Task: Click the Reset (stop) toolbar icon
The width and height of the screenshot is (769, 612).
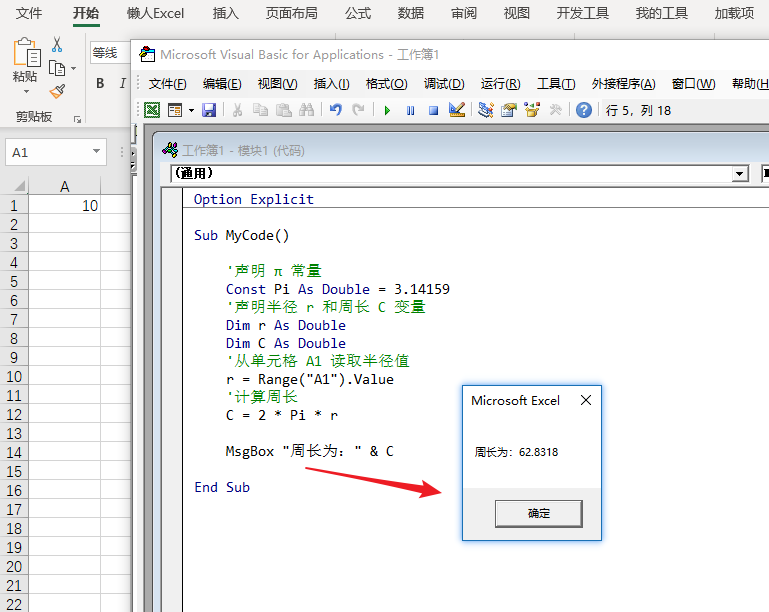Action: 433,110
